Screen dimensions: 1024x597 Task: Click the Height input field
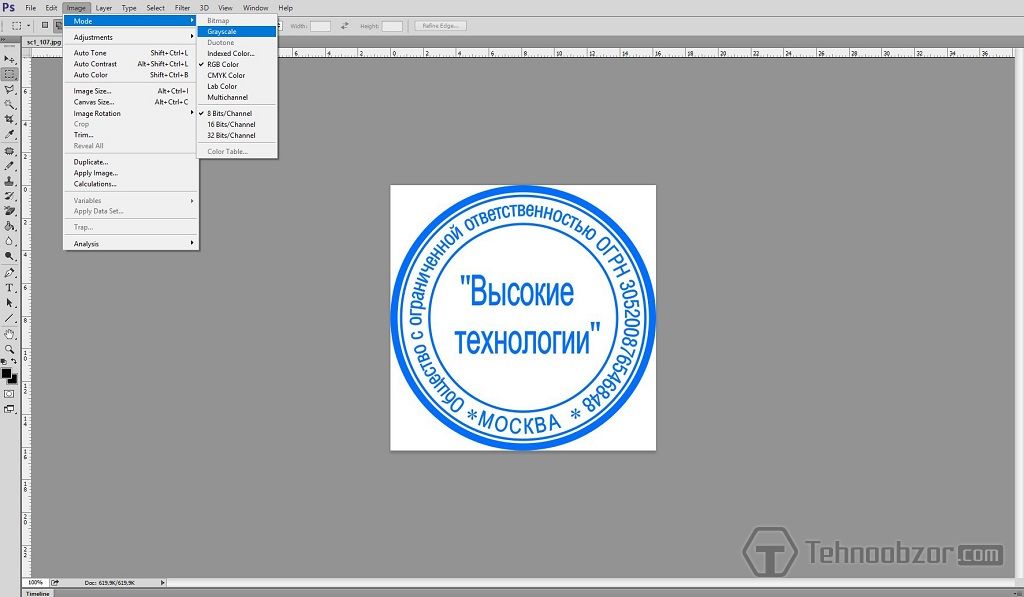(x=392, y=25)
